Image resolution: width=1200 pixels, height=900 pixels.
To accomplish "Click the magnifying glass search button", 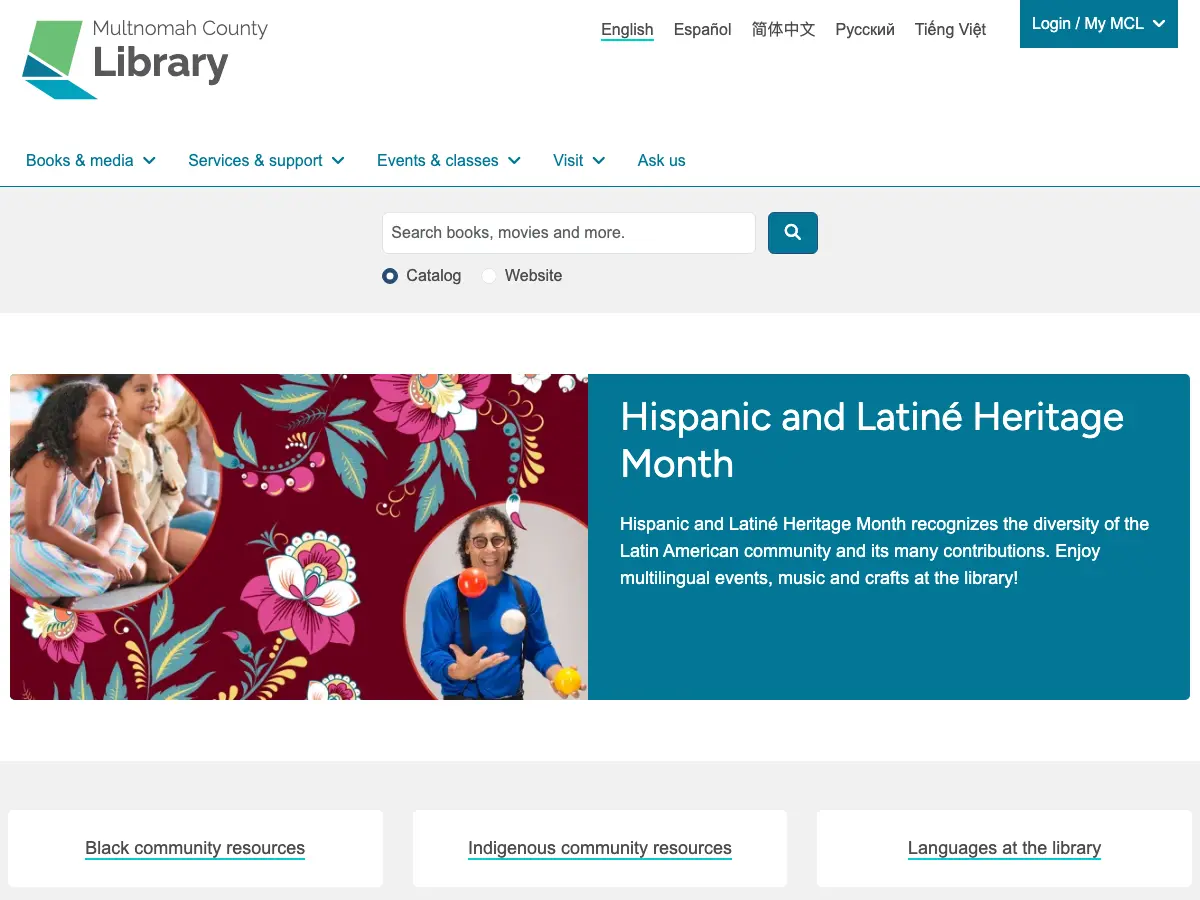I will click(793, 233).
